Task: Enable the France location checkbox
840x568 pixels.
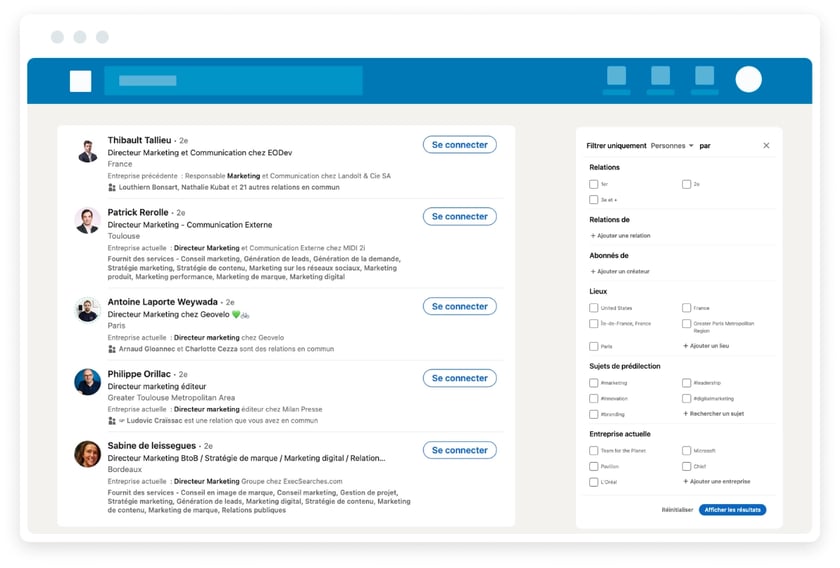Action: coord(686,308)
